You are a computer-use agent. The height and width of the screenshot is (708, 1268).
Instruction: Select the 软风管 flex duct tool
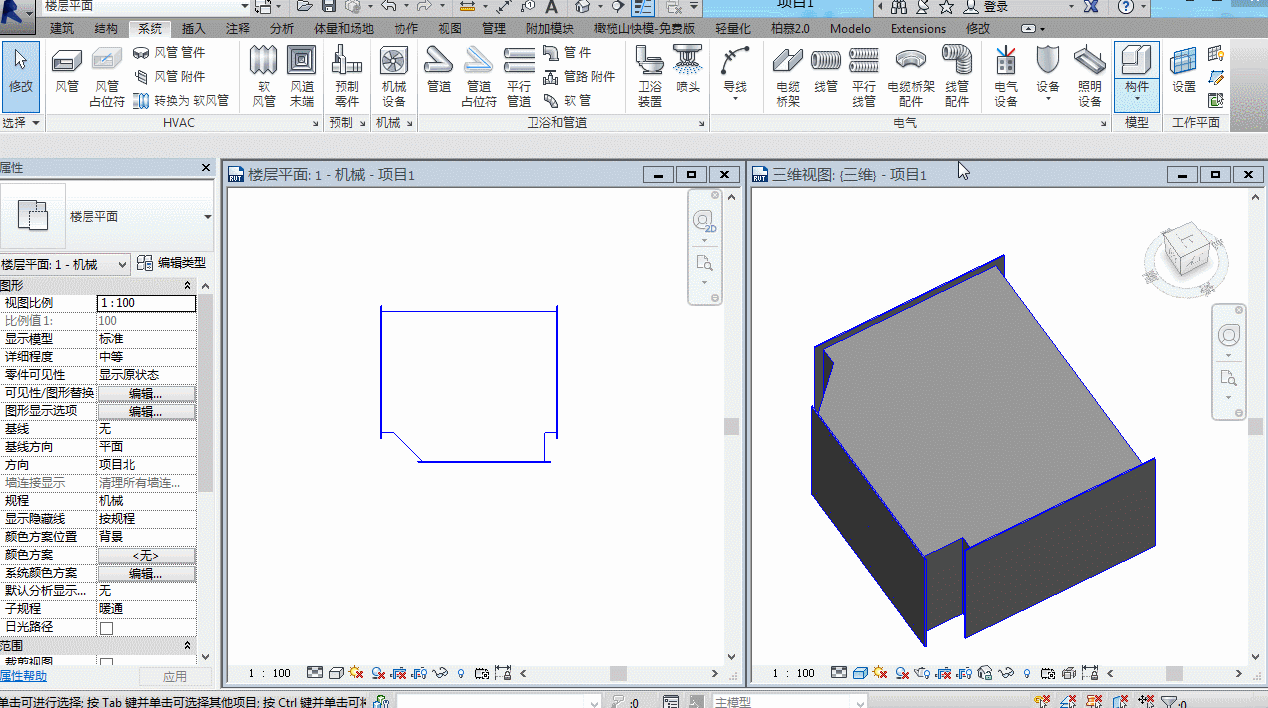pos(264,76)
